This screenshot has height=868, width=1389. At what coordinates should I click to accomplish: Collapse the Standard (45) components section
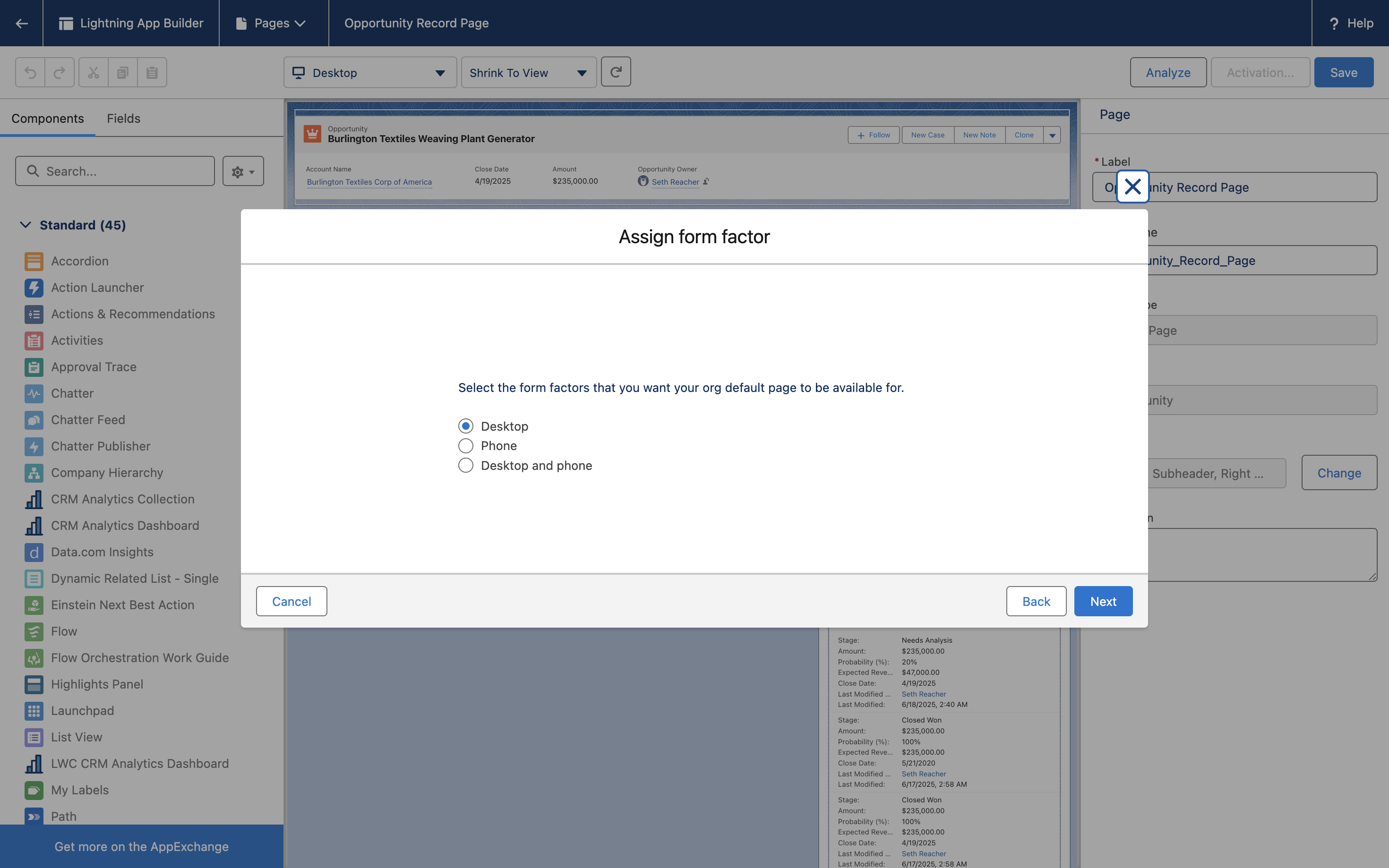click(x=25, y=225)
